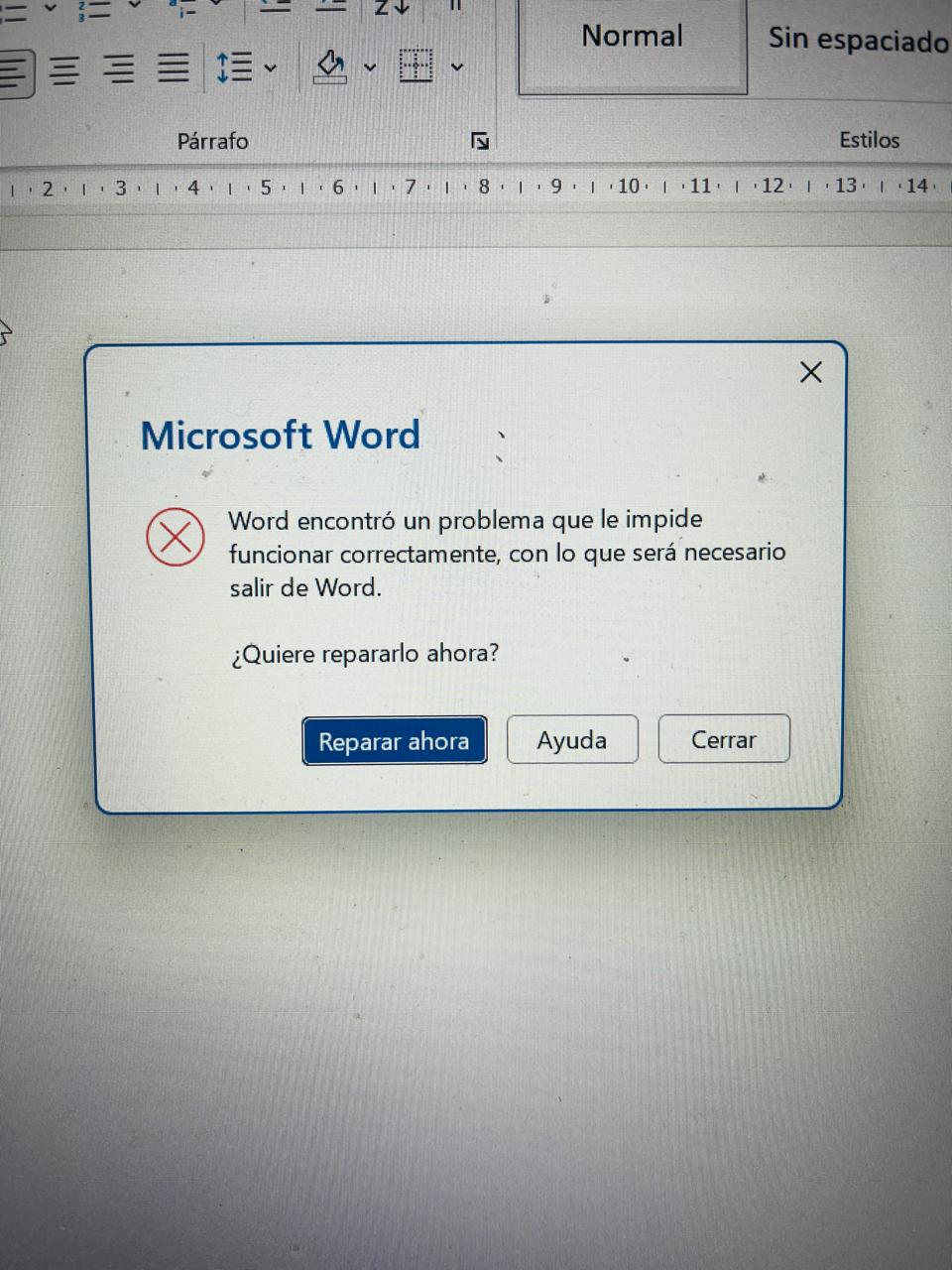Click the line and paragraph spacing icon
952x1270 pixels.
(235, 67)
